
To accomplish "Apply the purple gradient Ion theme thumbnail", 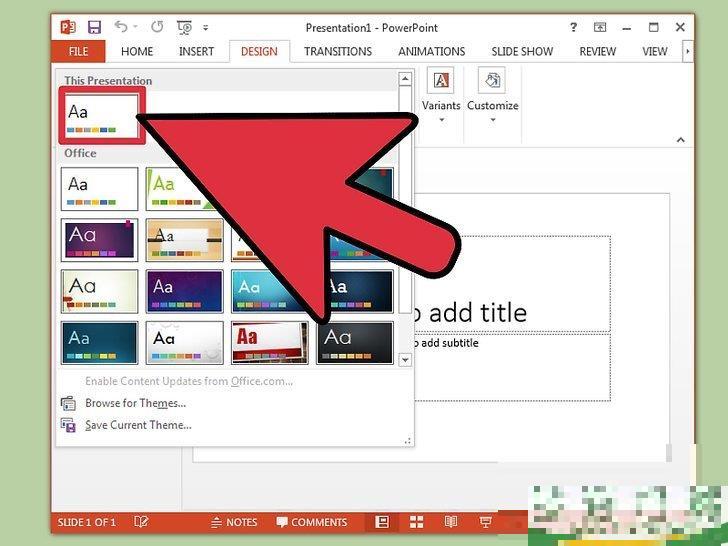I will point(99,240).
